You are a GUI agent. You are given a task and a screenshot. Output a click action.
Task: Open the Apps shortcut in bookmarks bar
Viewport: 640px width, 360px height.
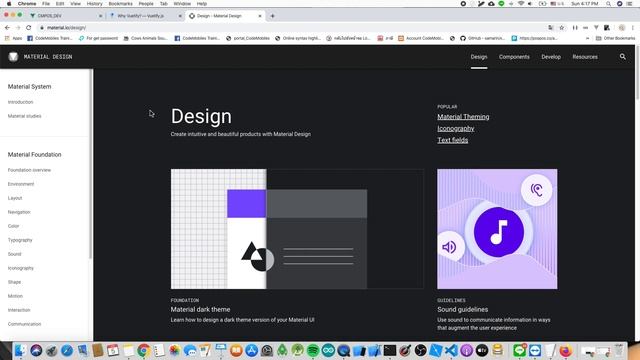(13, 38)
